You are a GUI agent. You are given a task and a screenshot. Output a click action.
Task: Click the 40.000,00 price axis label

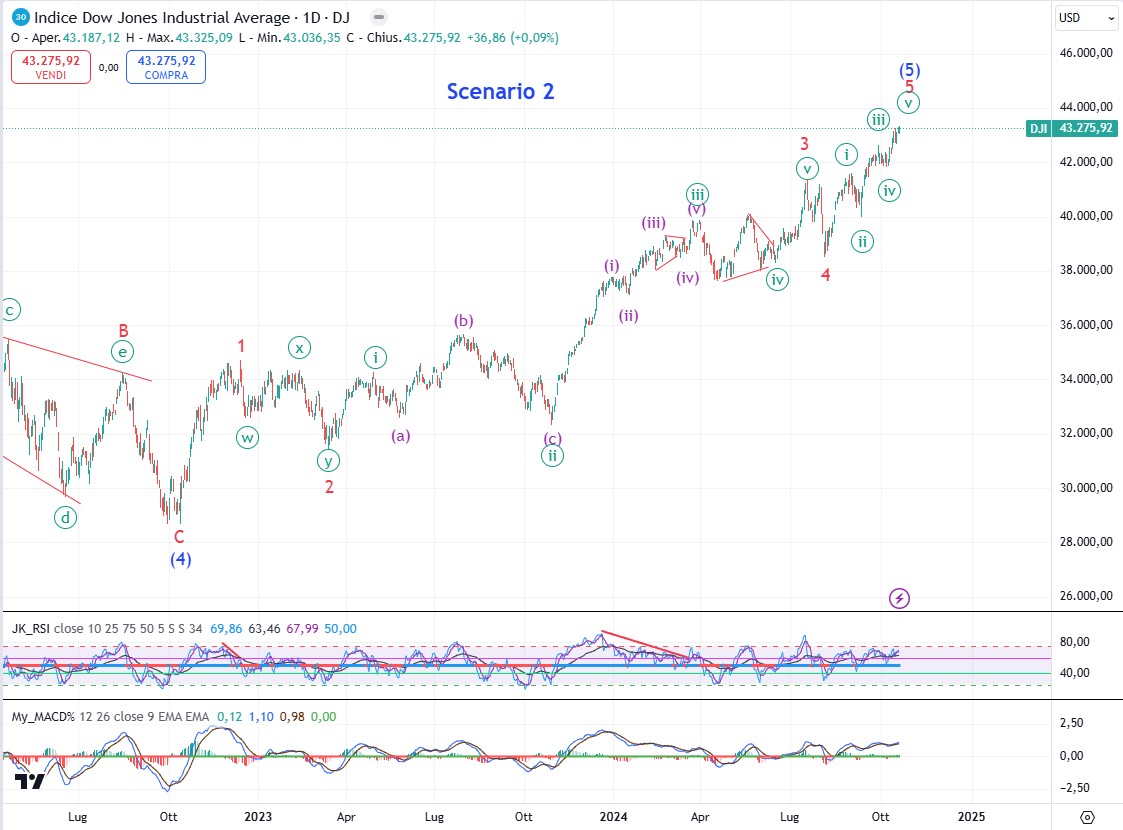tap(1086, 216)
